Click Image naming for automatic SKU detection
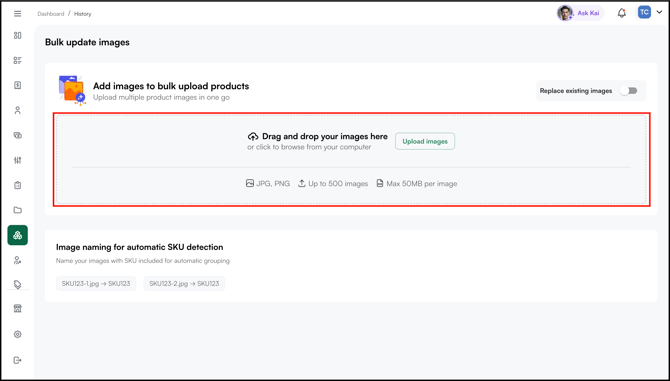The height and width of the screenshot is (381, 670). click(x=139, y=247)
